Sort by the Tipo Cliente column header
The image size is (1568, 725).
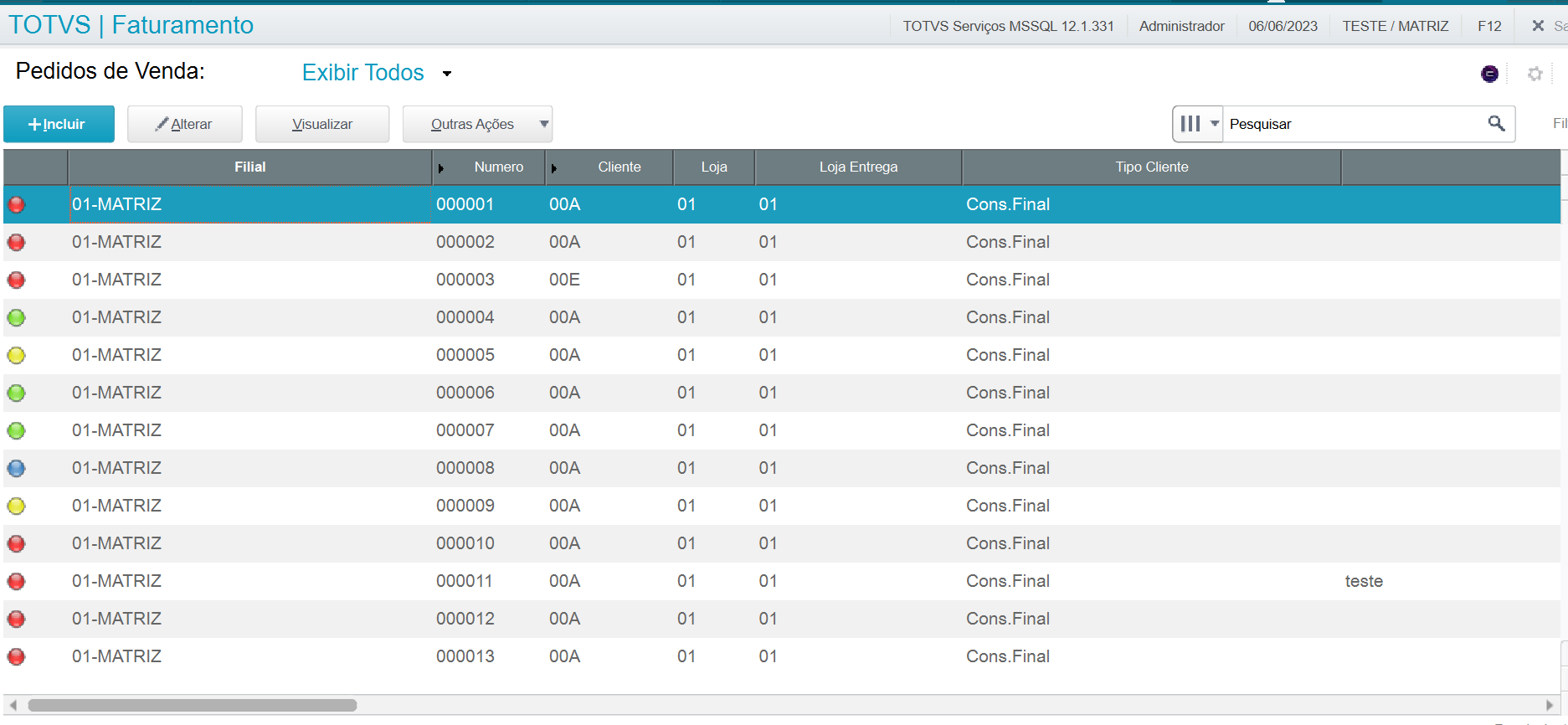point(1151,167)
